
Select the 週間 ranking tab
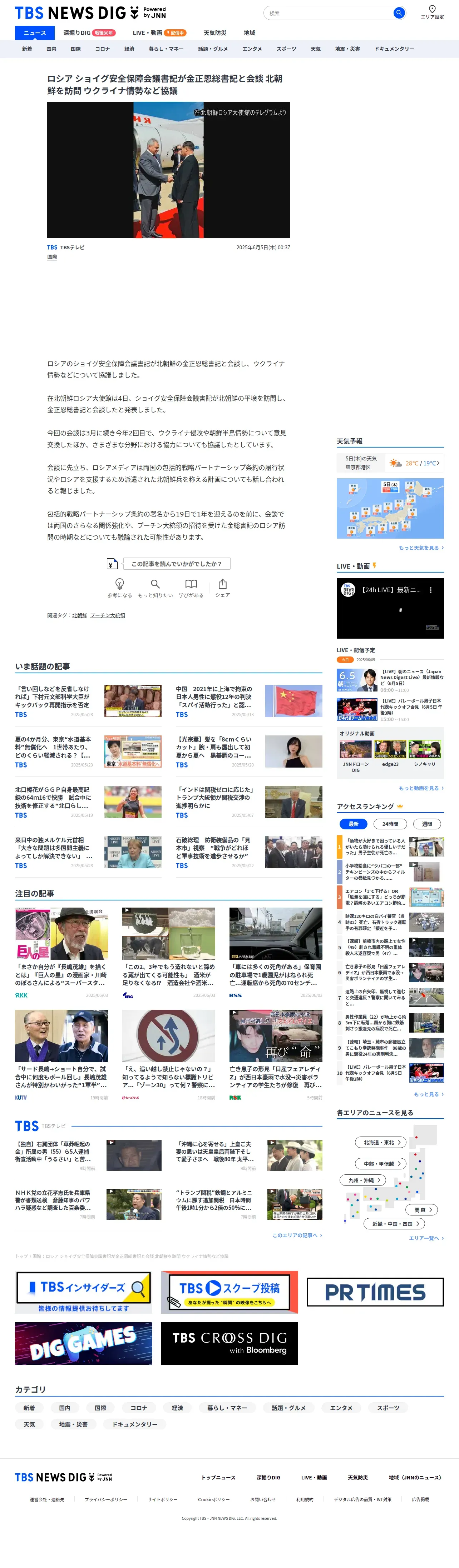[x=427, y=824]
